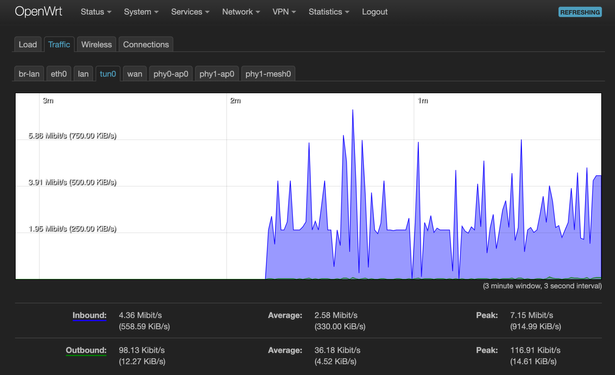615x375 pixels.
Task: Click the green underlined Outbound label
Action: pyautogui.click(x=86, y=350)
